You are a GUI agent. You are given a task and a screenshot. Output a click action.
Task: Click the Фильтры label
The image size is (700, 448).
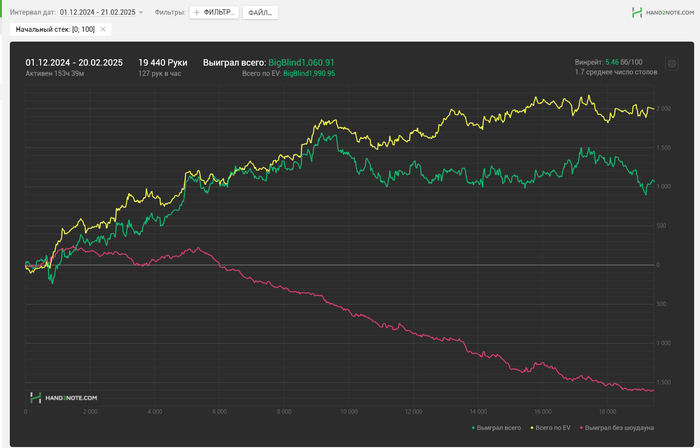170,12
